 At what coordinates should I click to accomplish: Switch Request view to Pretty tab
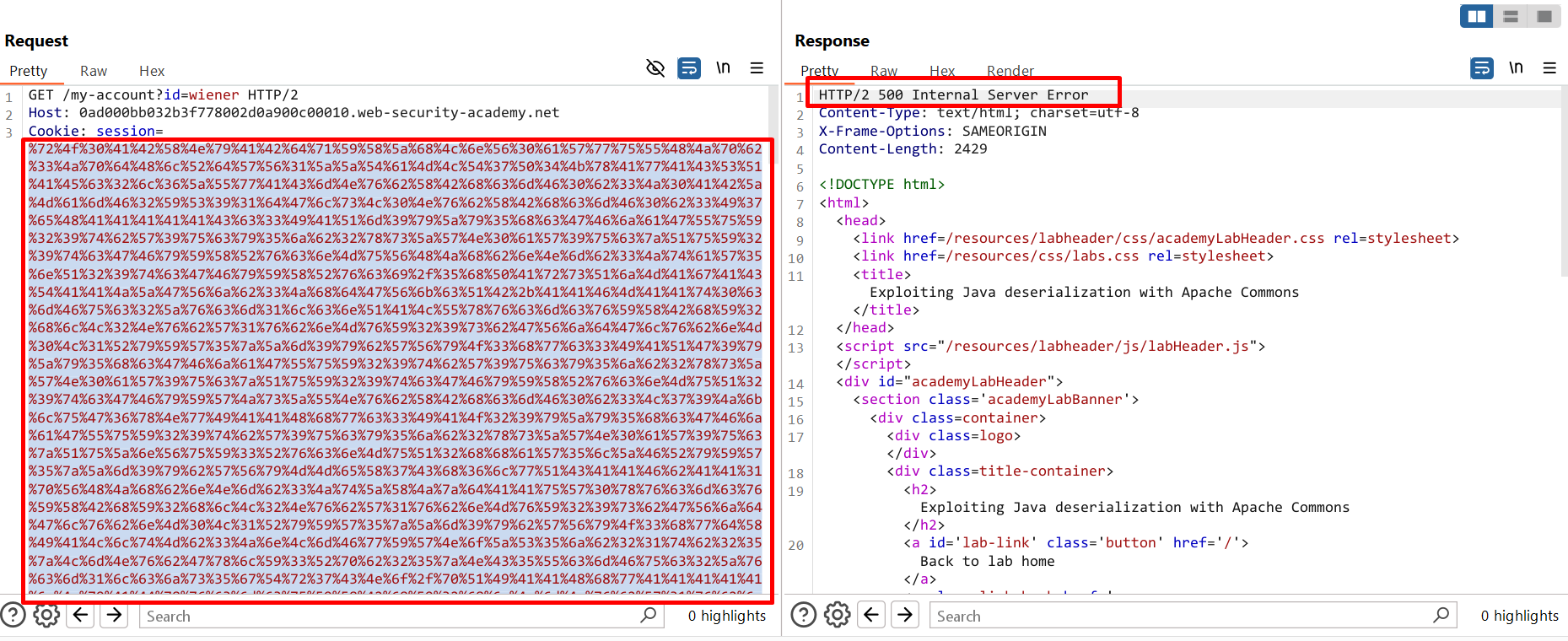point(29,71)
